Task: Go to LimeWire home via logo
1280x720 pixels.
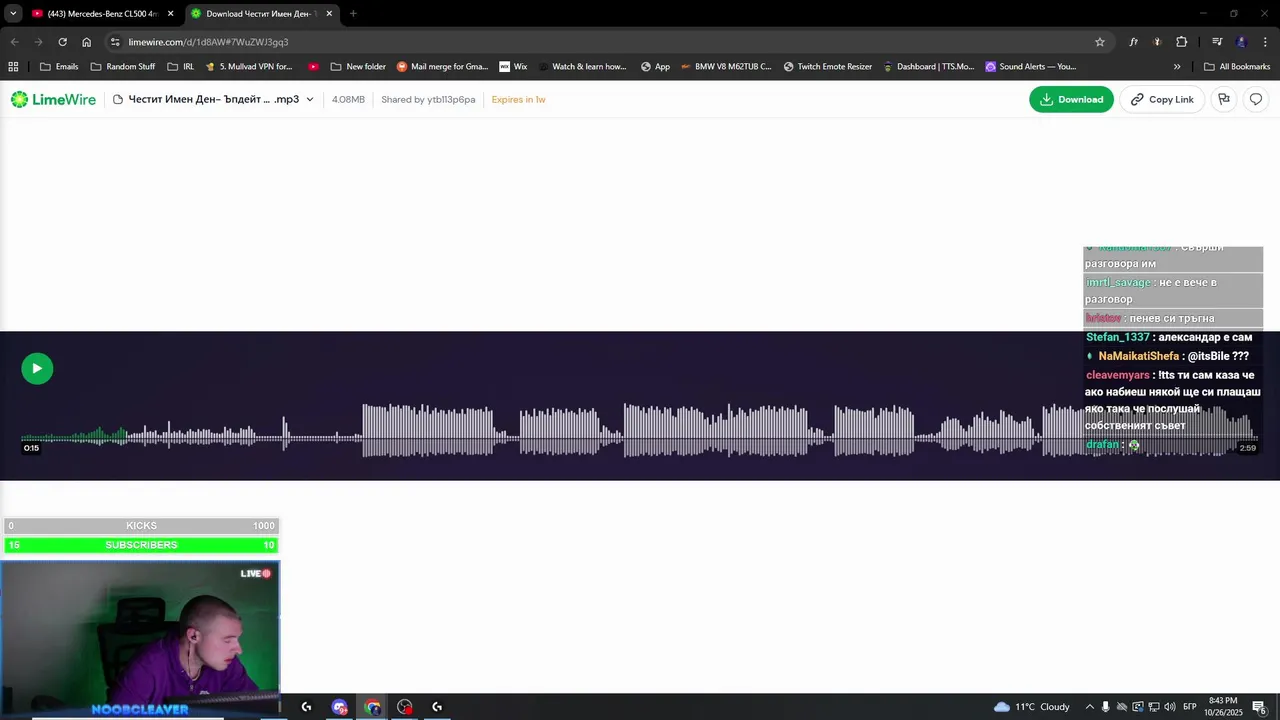Action: (54, 99)
